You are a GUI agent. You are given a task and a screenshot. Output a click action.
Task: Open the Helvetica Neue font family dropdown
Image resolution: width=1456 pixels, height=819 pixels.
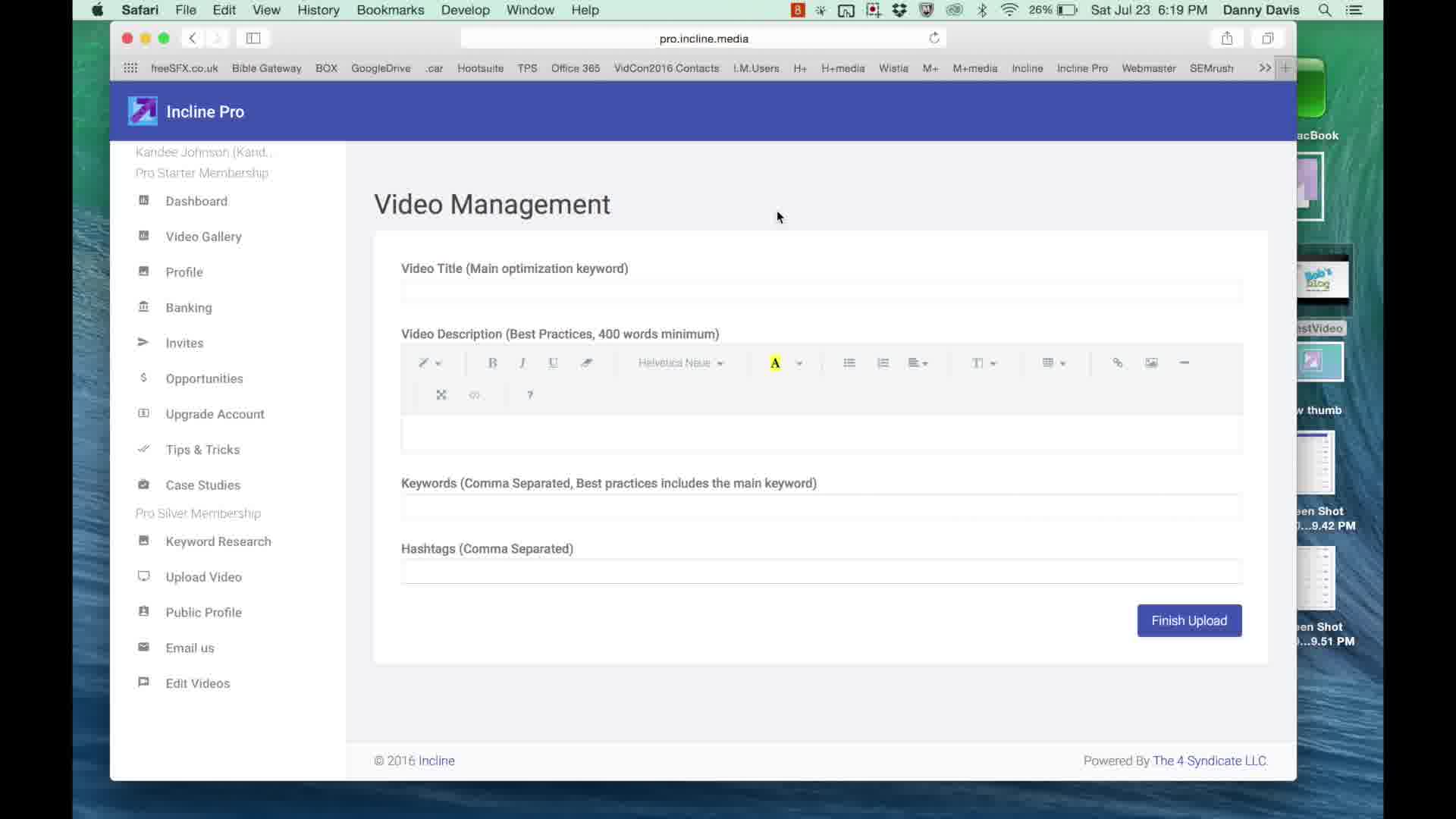(680, 363)
